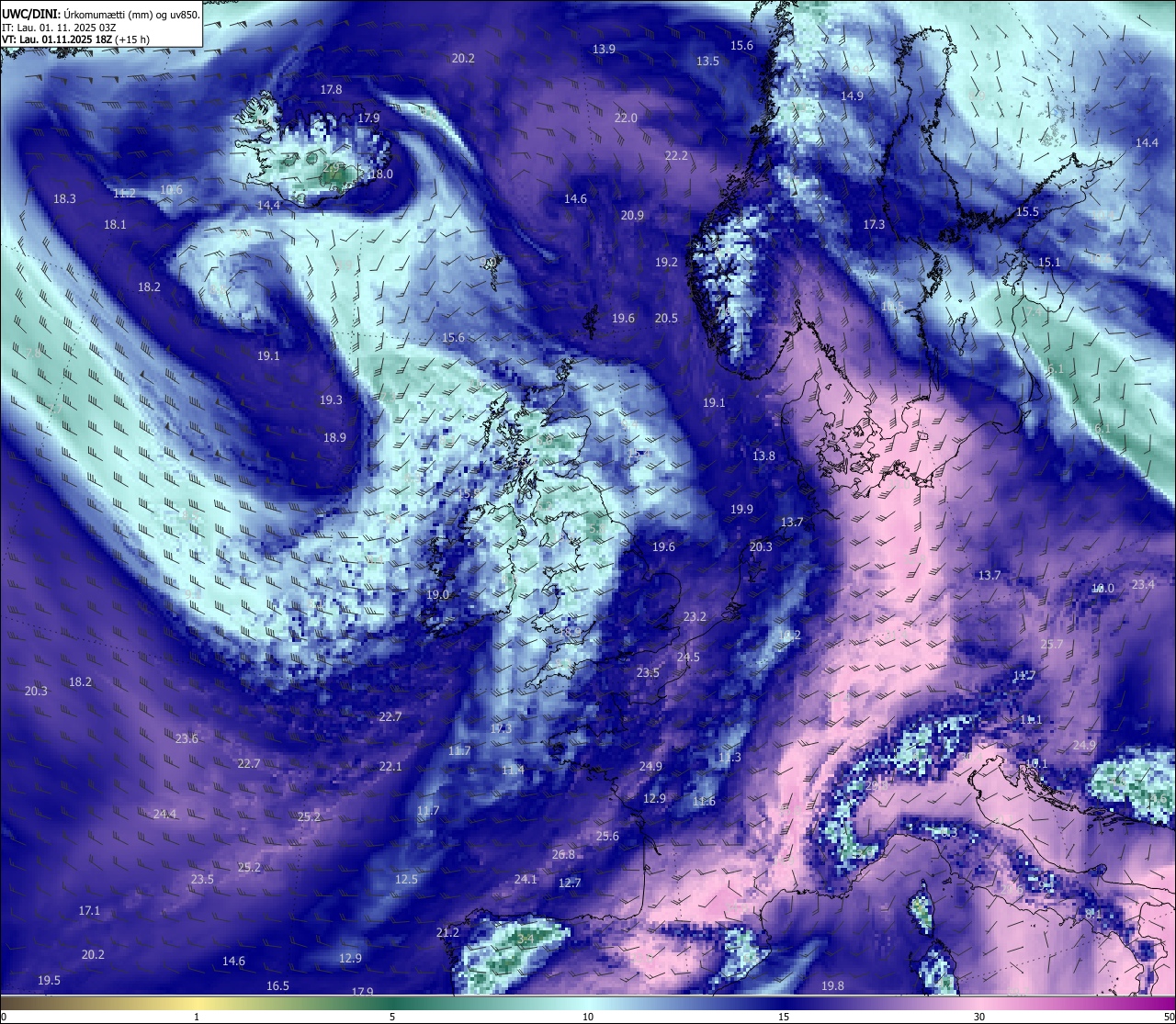The image size is (1176, 1024).
Task: Click the 22.2 map value
Action: tap(676, 156)
